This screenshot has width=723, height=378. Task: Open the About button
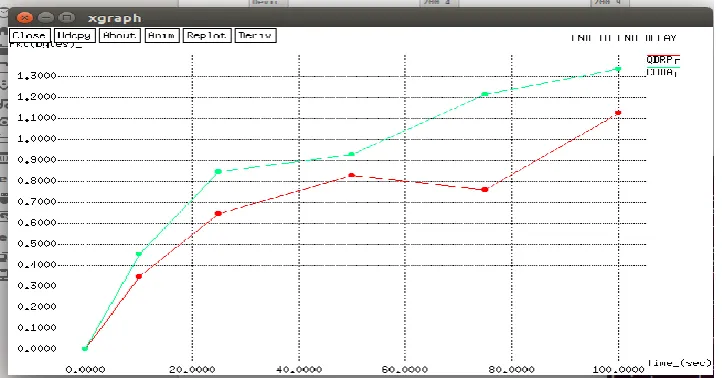pyautogui.click(x=119, y=35)
